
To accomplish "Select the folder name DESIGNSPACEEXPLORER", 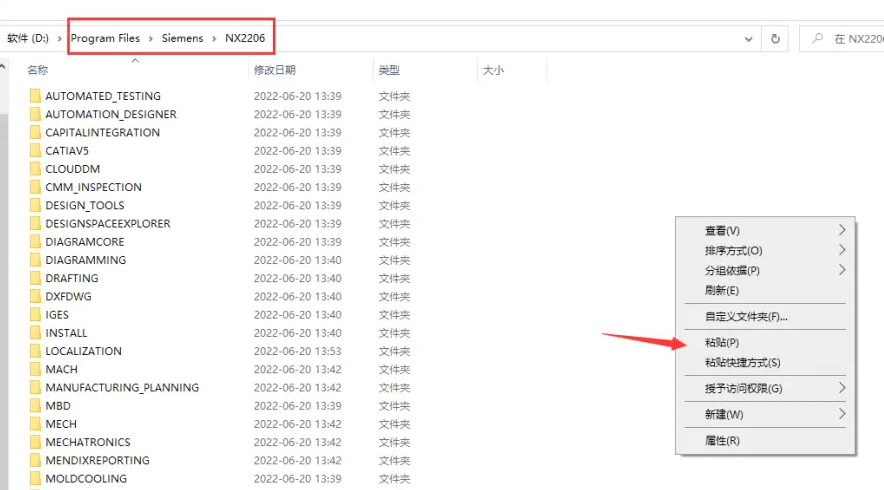I will tap(108, 223).
